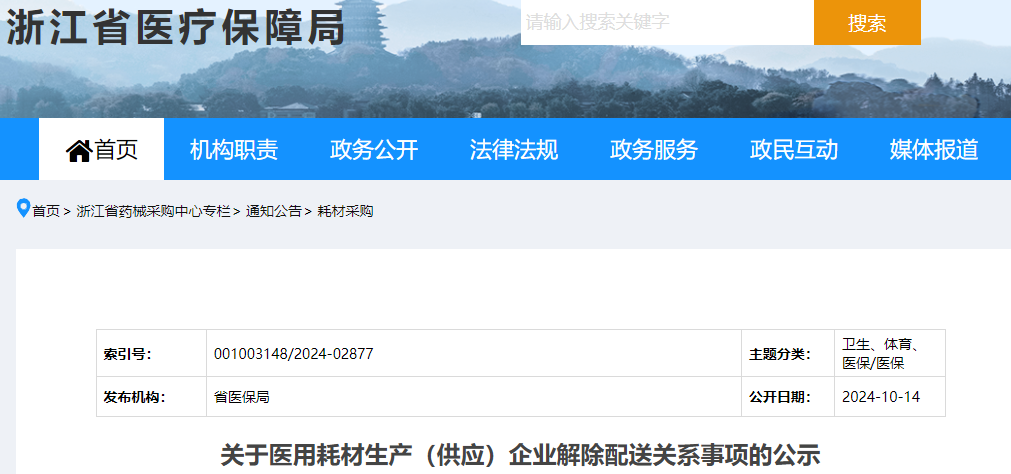Click the 公开日期 label cell
The height and width of the screenshot is (474, 1011).
(x=788, y=397)
